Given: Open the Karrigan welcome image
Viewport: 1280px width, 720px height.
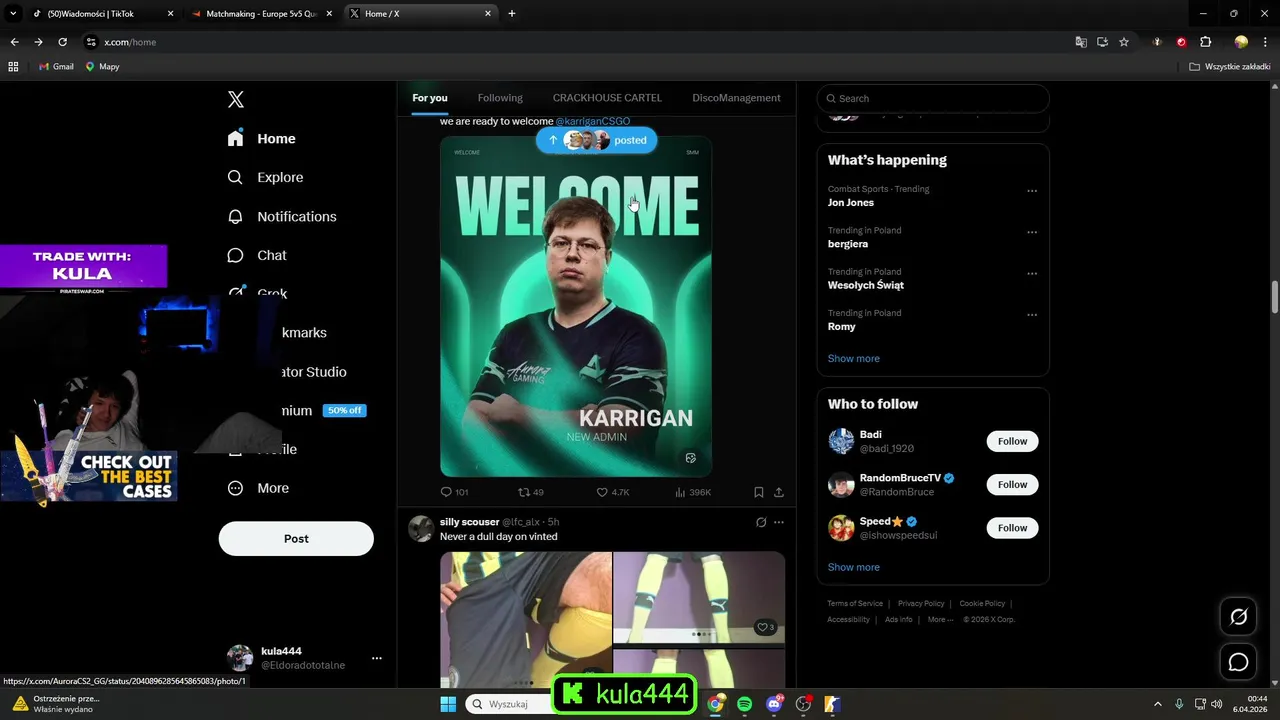Looking at the screenshot, I should [576, 306].
